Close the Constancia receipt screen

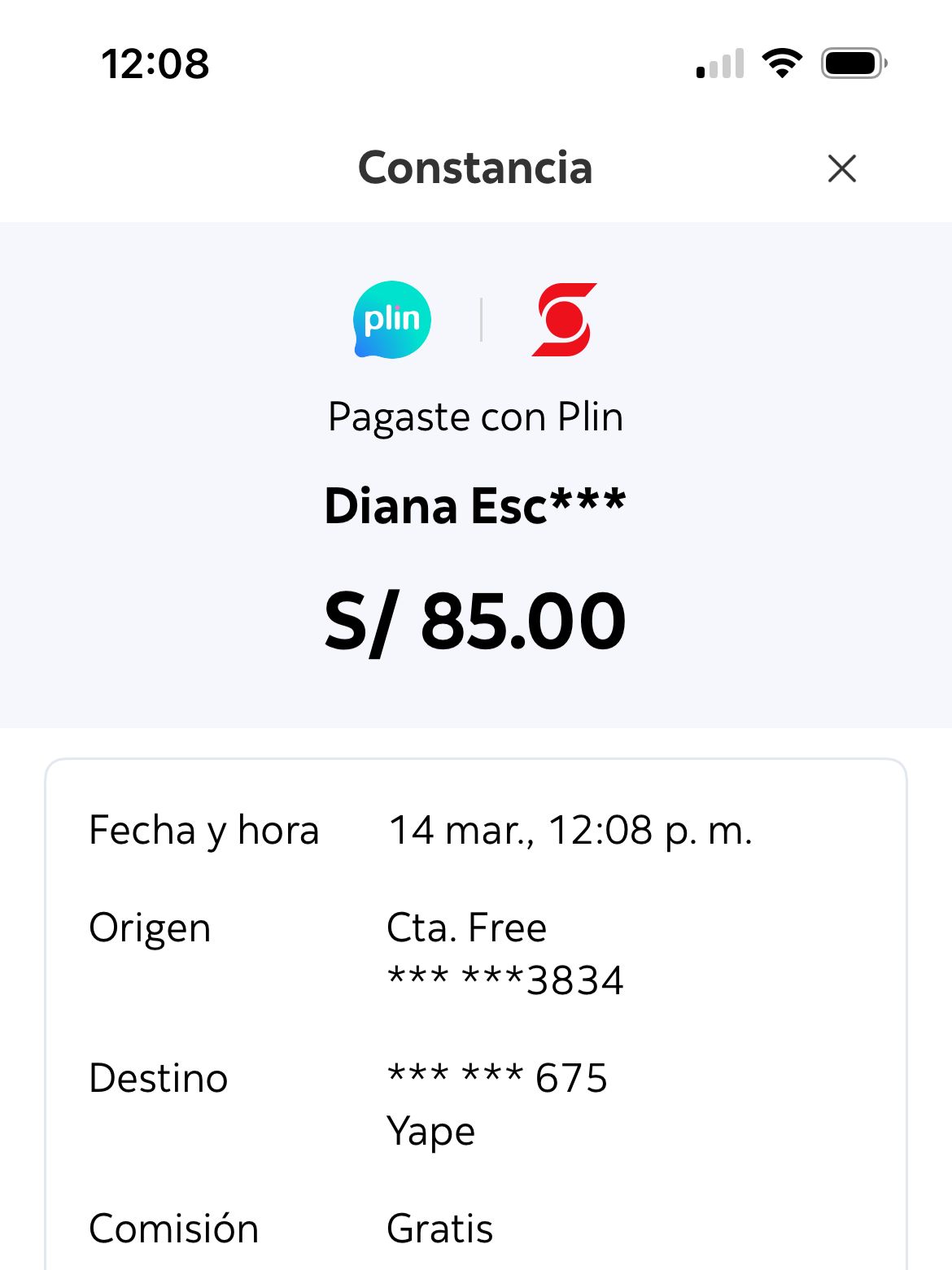point(841,168)
